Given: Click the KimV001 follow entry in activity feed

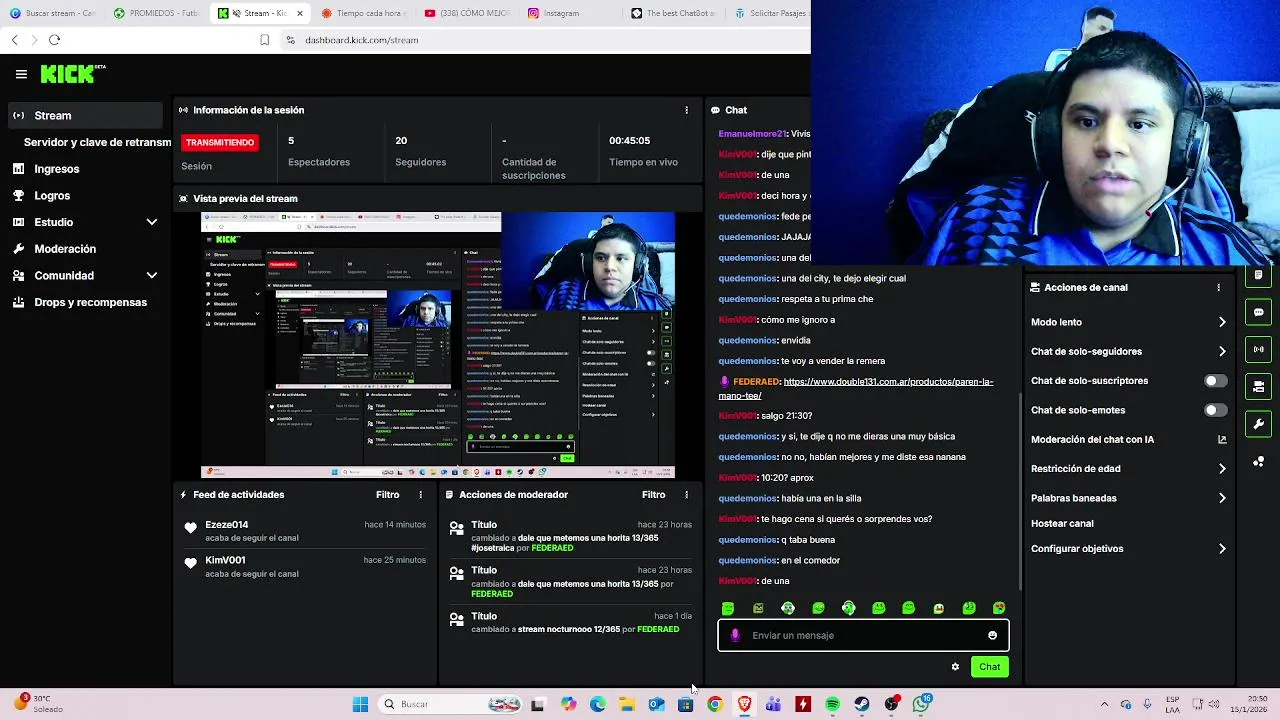Looking at the screenshot, I should coord(306,567).
